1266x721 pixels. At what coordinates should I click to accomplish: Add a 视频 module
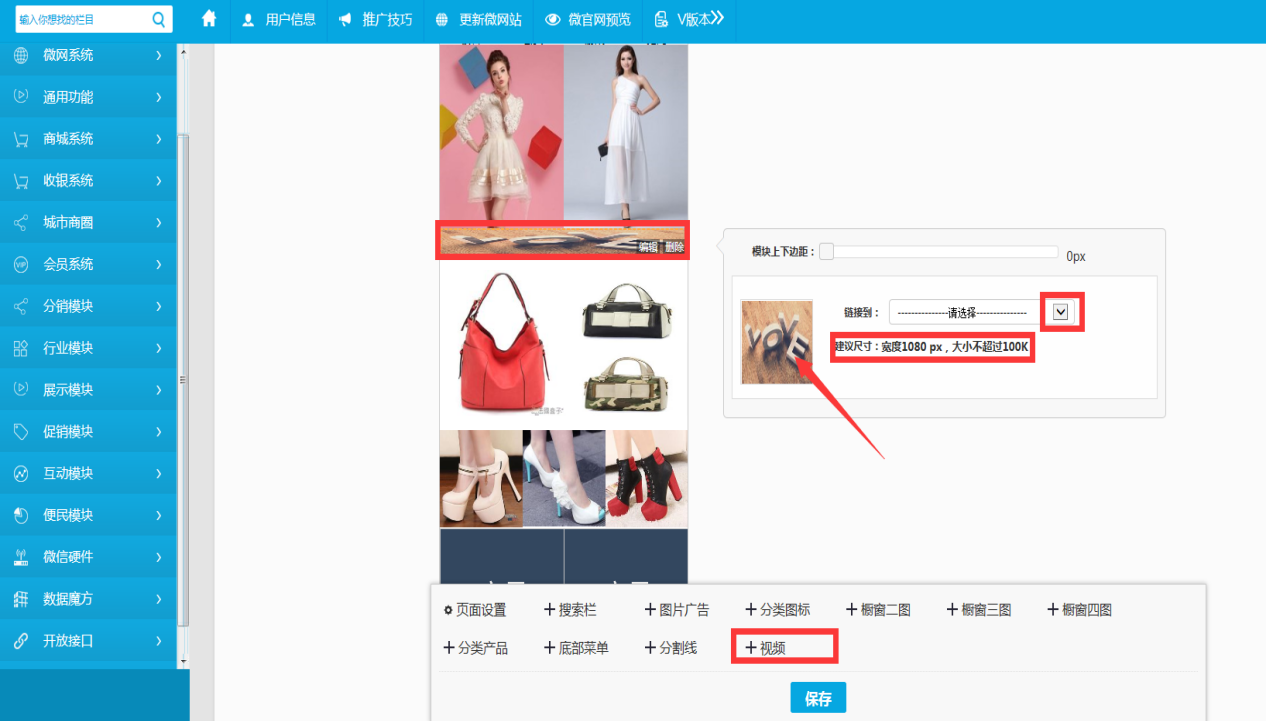[765, 648]
